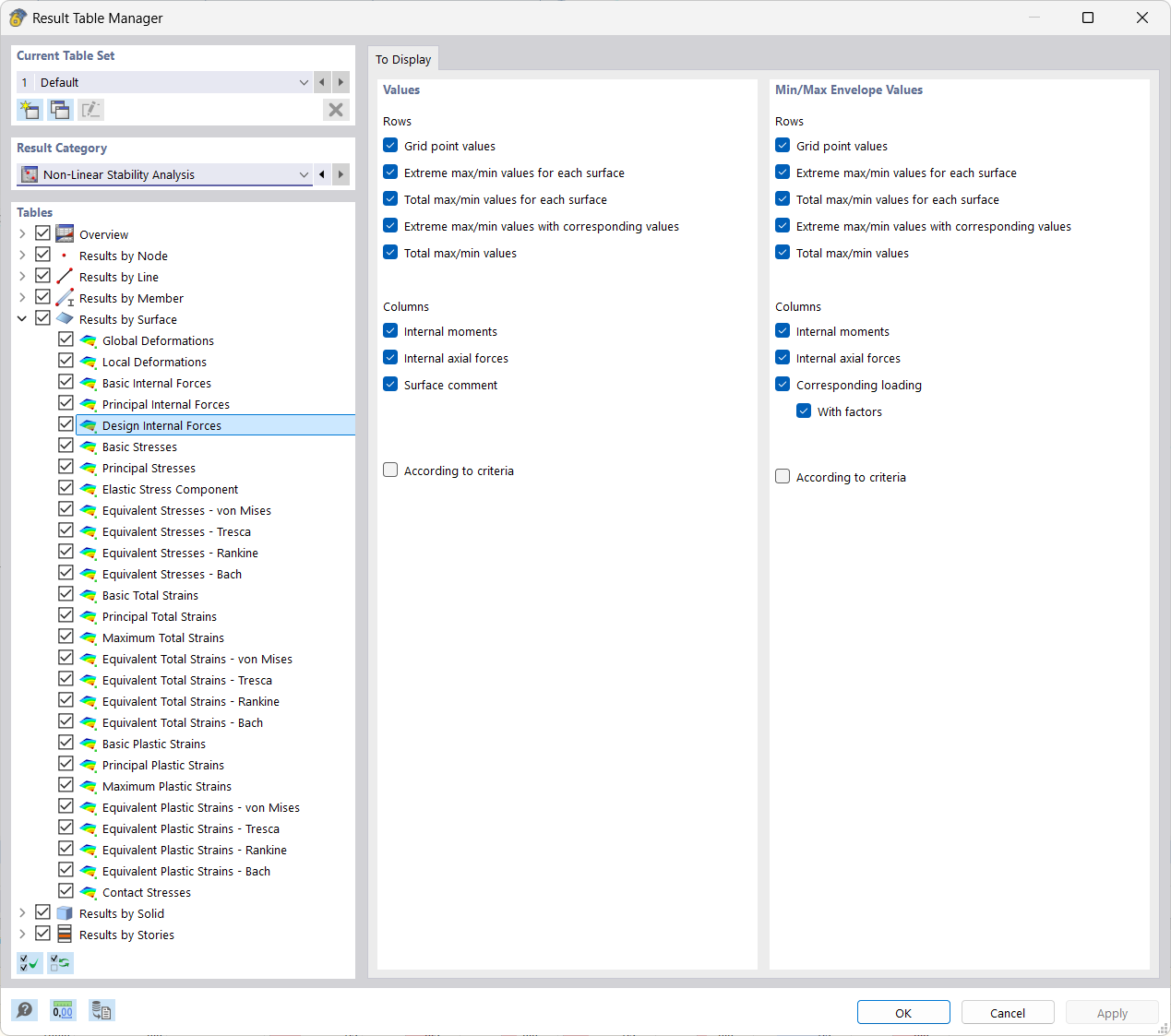Invert table selection with the invert icon
Screen dimensions: 1171x1036
(x=59, y=962)
